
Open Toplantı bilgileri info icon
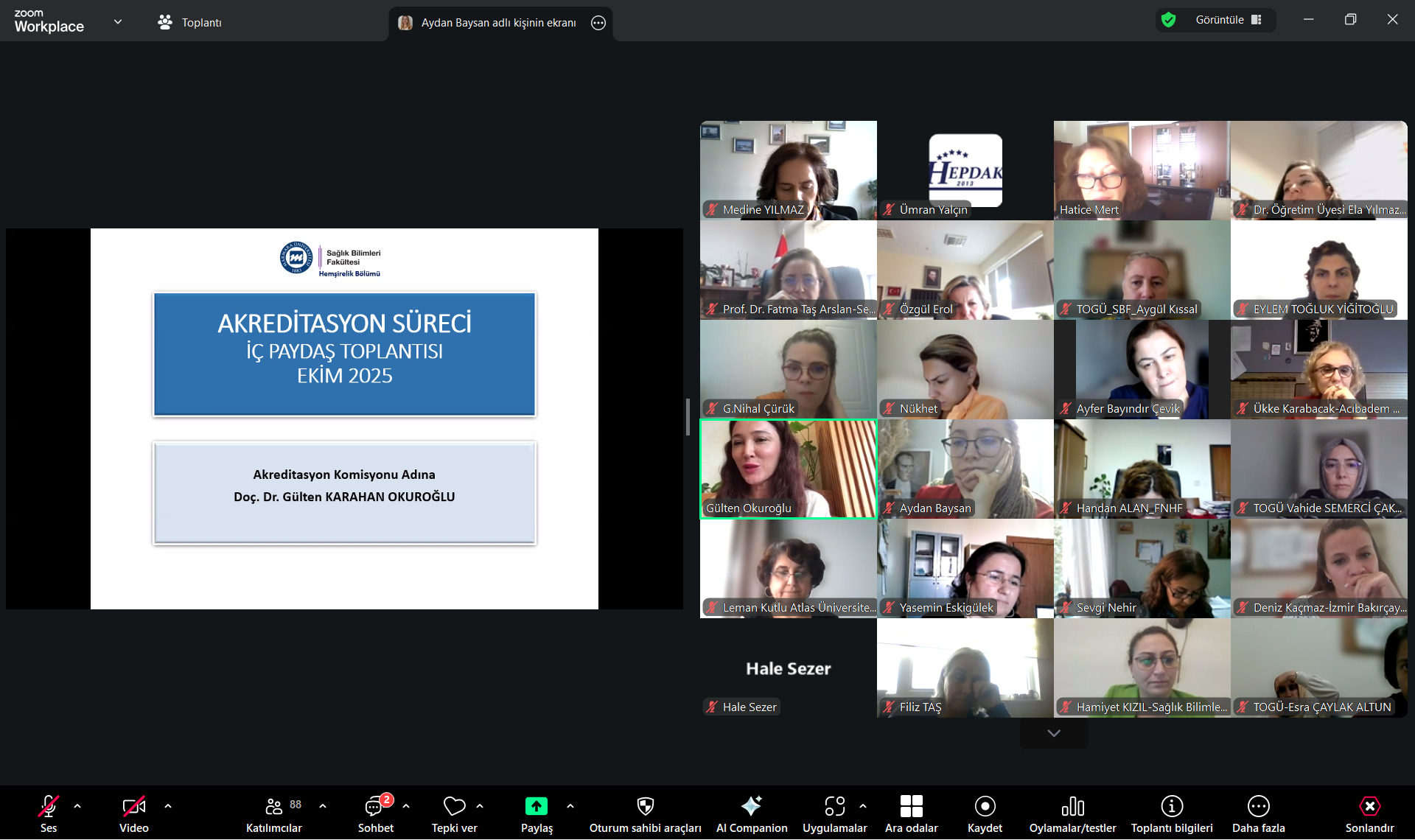click(1172, 806)
